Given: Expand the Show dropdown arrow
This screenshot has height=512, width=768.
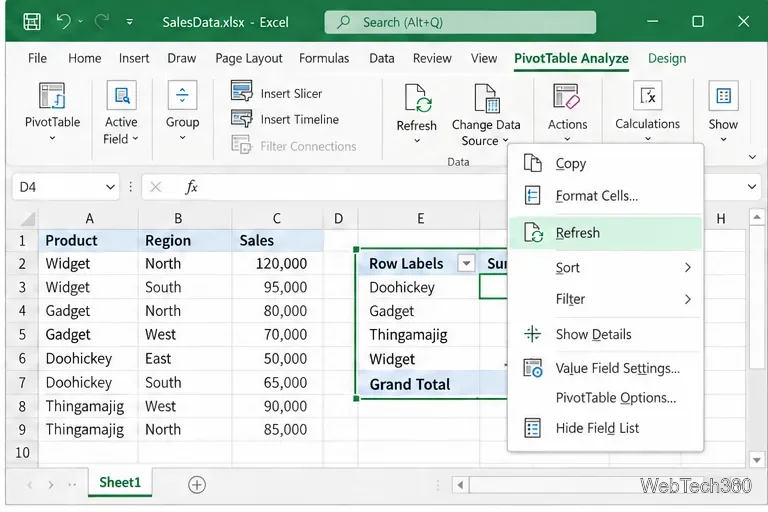Looking at the screenshot, I should 723,140.
